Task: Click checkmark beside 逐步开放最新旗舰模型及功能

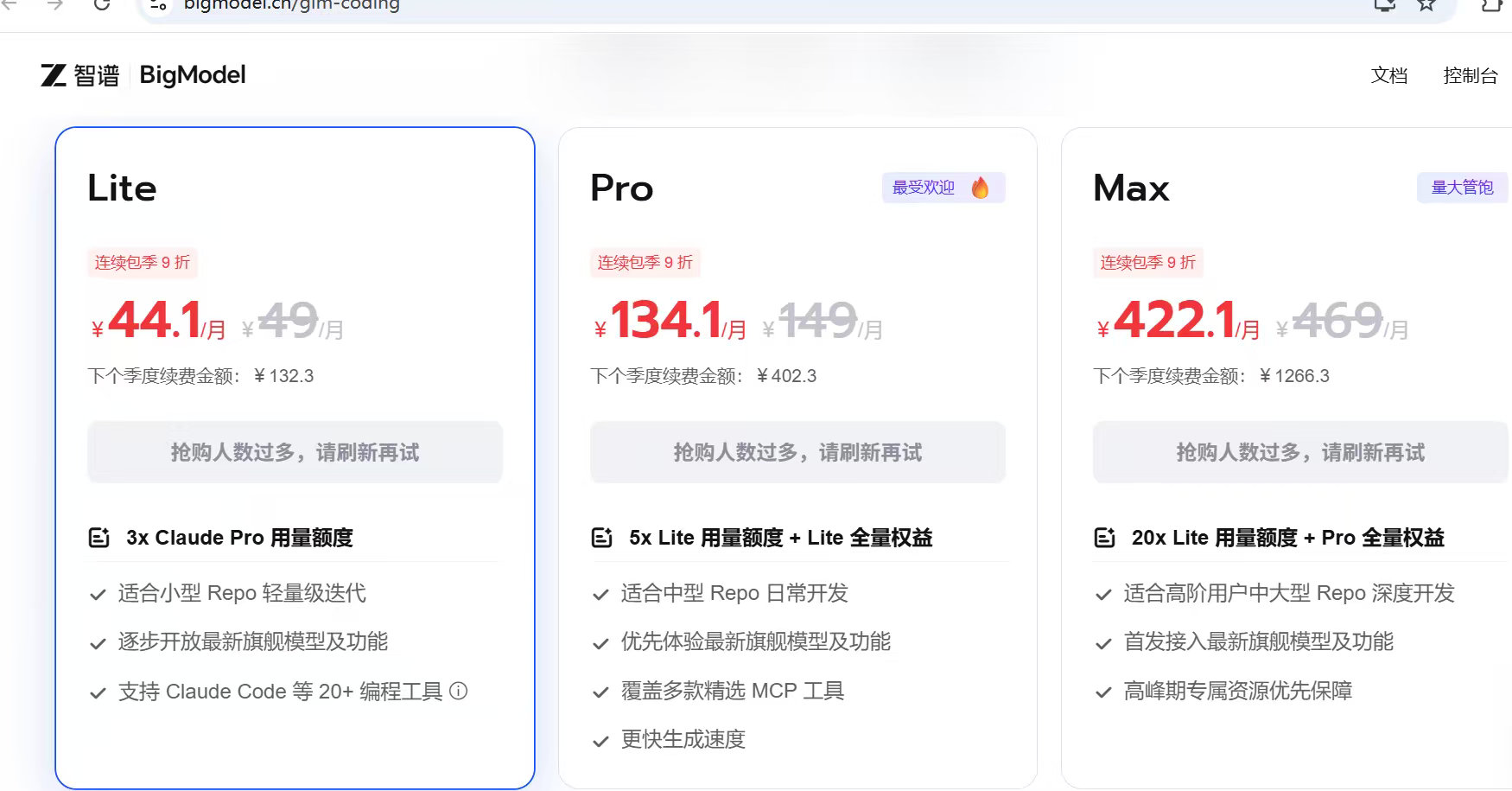Action: click(x=98, y=643)
